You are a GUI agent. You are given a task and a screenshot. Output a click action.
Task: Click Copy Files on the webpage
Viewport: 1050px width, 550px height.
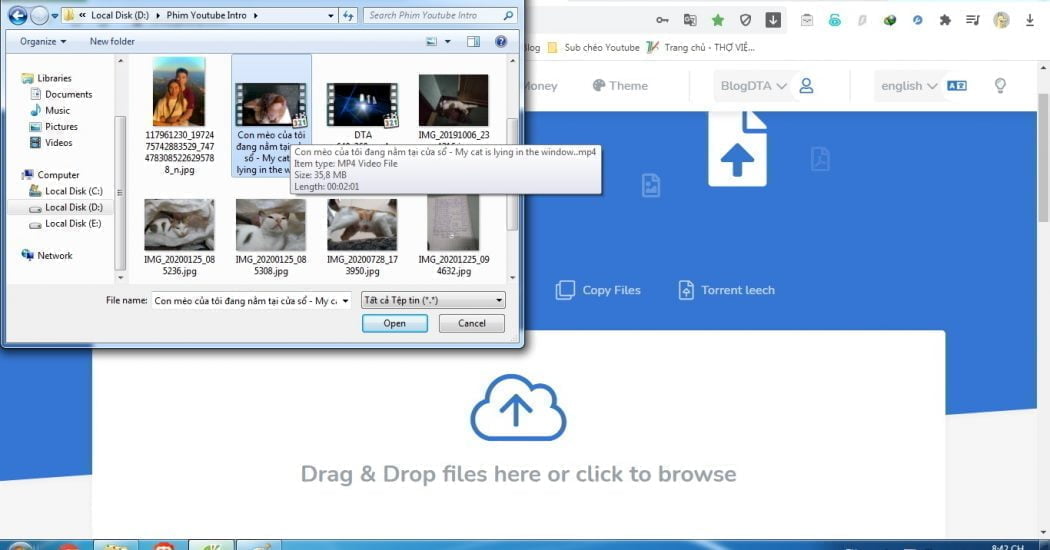point(598,290)
